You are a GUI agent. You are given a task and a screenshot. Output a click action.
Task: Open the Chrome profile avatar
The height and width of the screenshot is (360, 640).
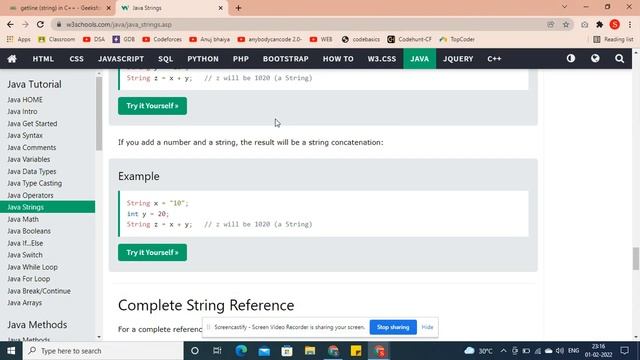point(615,24)
